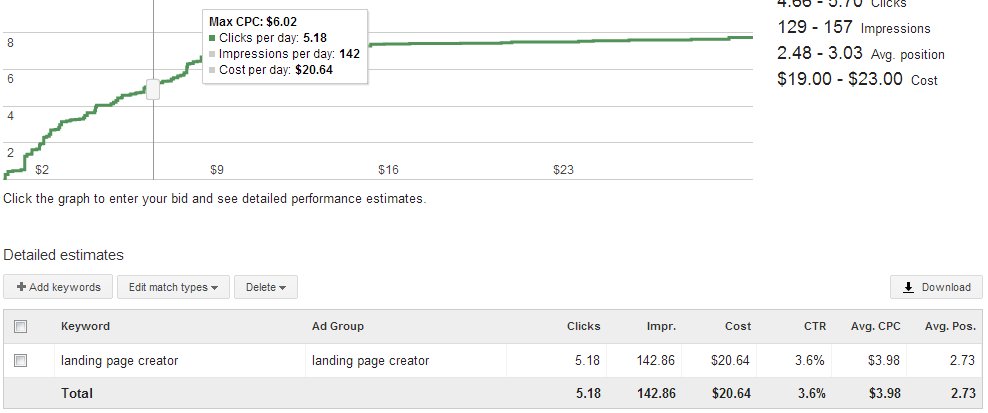Screen dimensions: 988x413
Task: Click the bid slider handle on graph
Action: 153,90
